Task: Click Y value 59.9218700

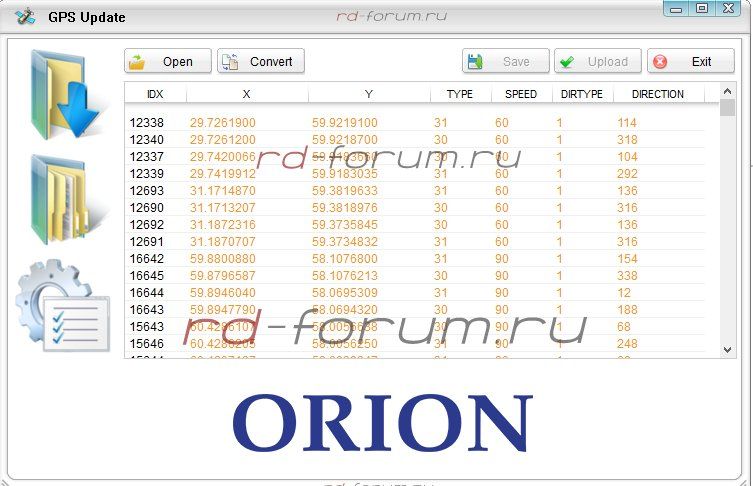Action: coord(345,139)
